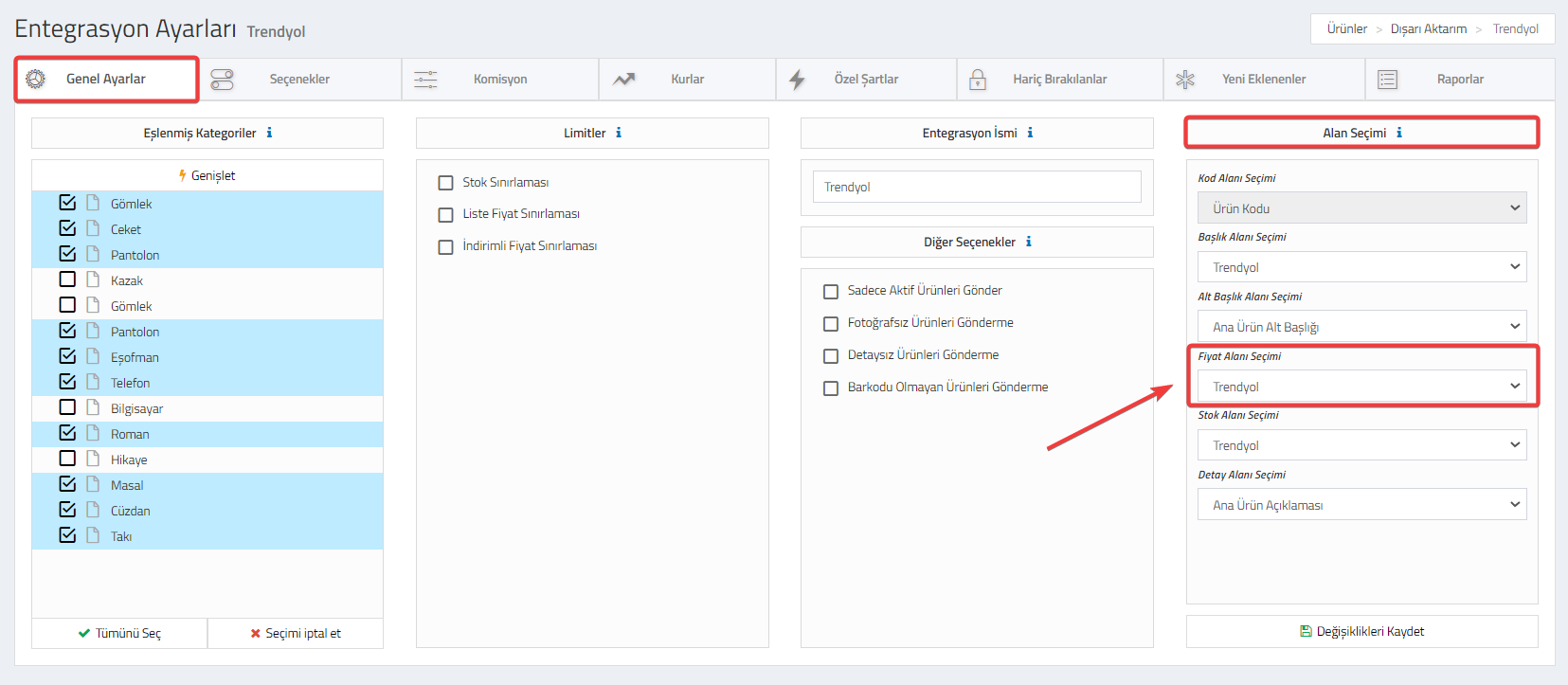
Task: Untick the Roman category checkbox
Action: [67, 433]
